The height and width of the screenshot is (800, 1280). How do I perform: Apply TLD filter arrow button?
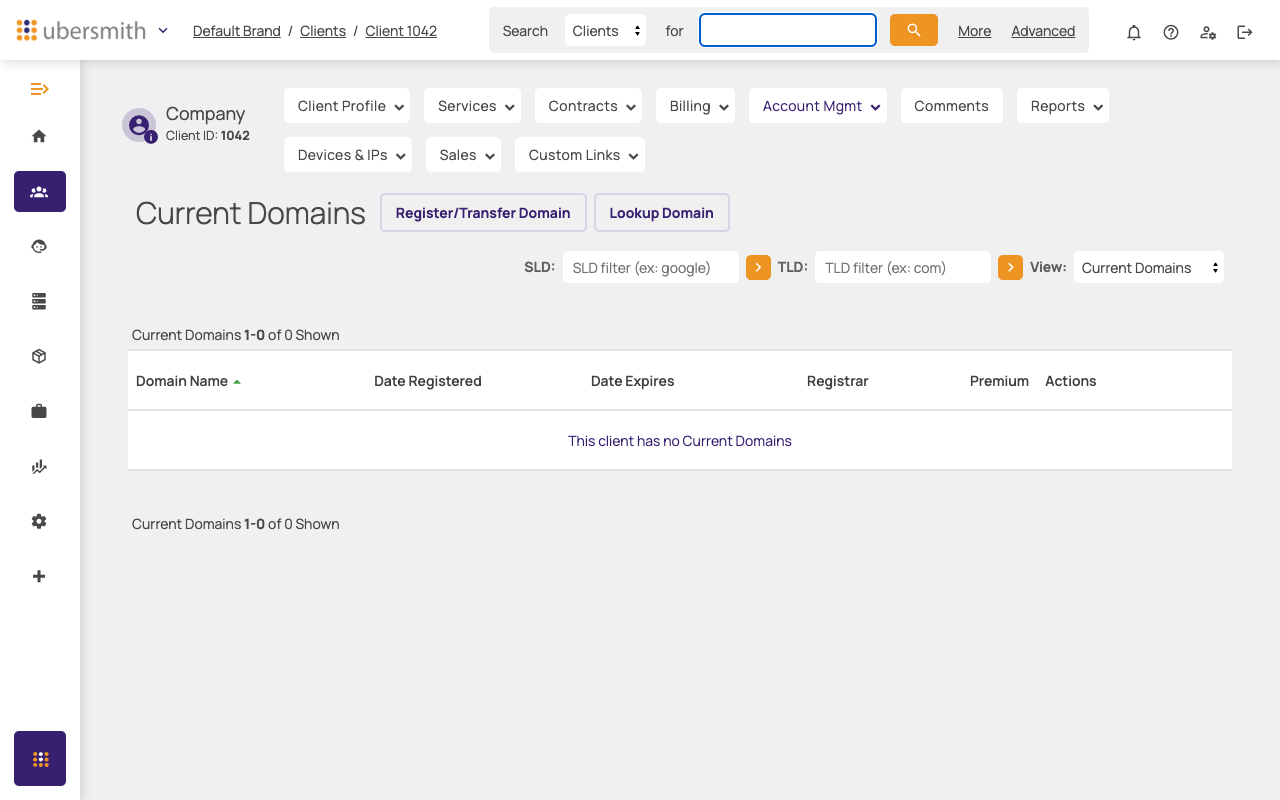(1010, 267)
